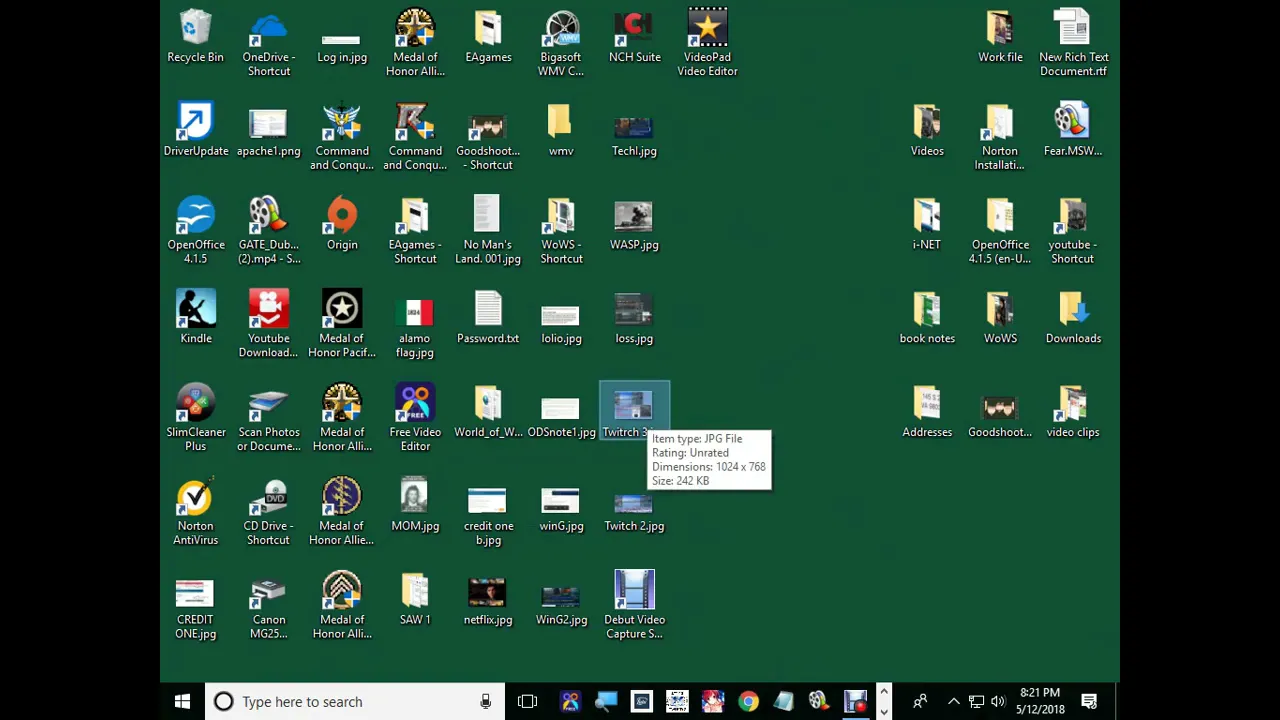Open the Action Center notifications icon
The image size is (1280, 720).
(1089, 702)
